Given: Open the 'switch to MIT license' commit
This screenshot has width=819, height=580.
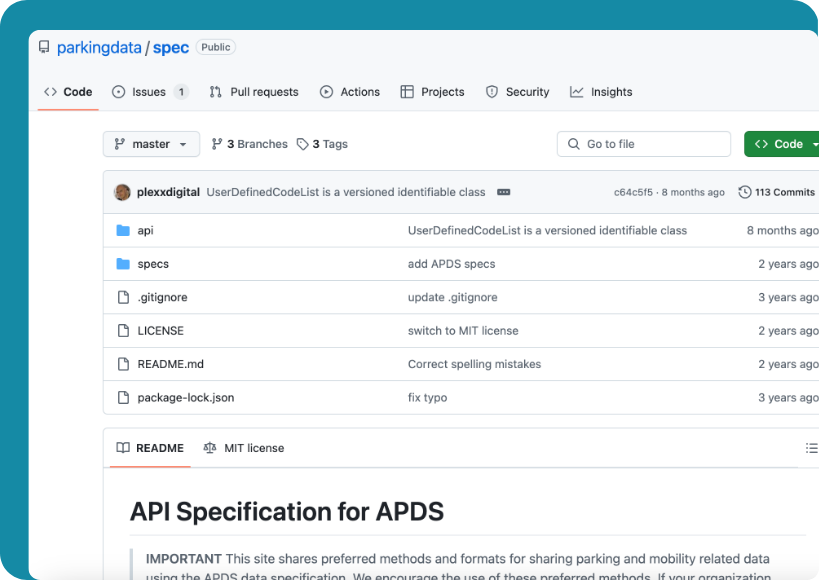Looking at the screenshot, I should (x=463, y=331).
